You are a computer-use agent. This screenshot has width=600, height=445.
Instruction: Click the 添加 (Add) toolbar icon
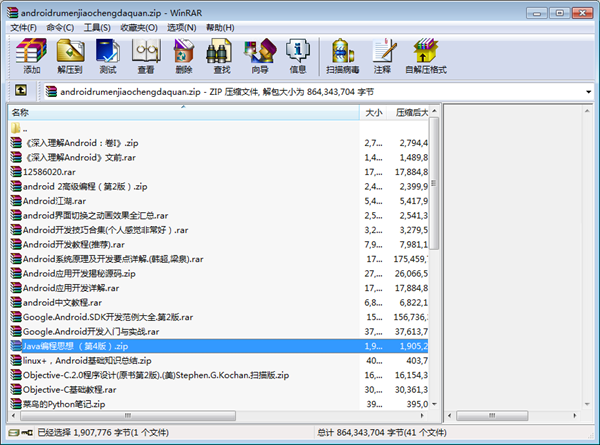point(31,50)
